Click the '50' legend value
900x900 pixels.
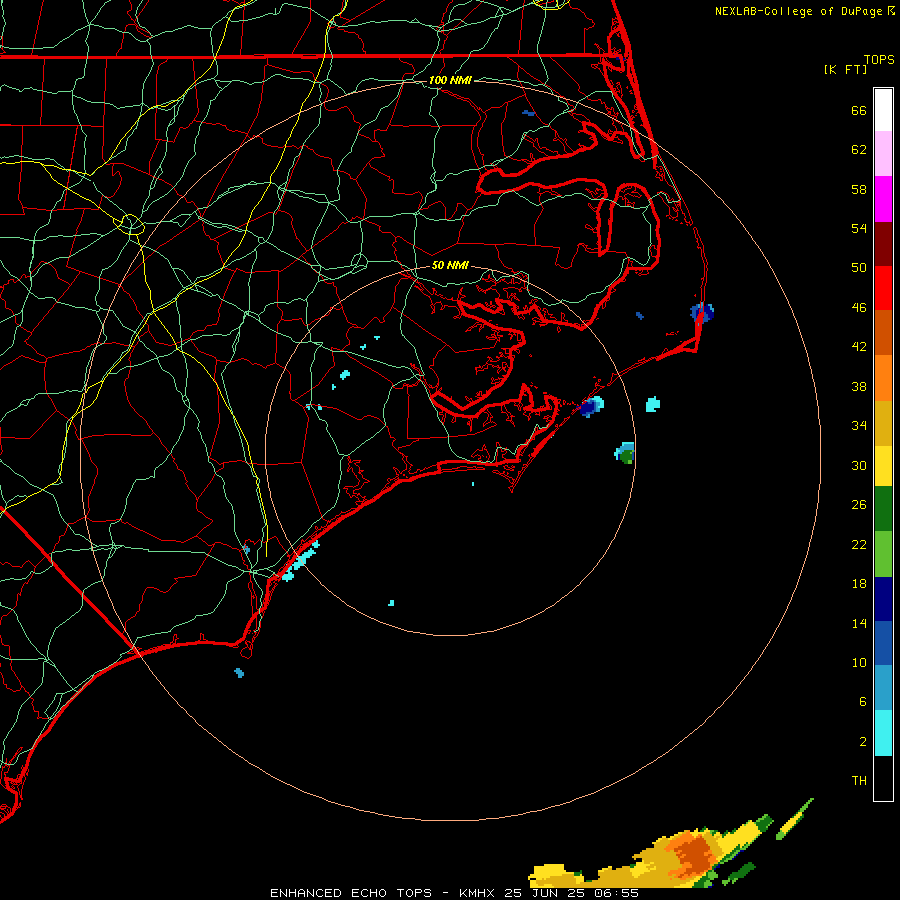coord(859,268)
